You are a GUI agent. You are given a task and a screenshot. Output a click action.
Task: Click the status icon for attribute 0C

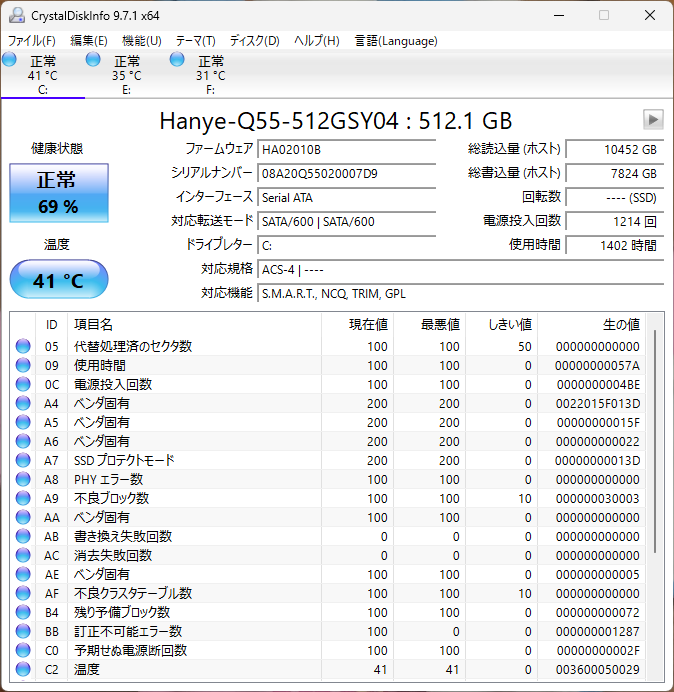click(23, 384)
